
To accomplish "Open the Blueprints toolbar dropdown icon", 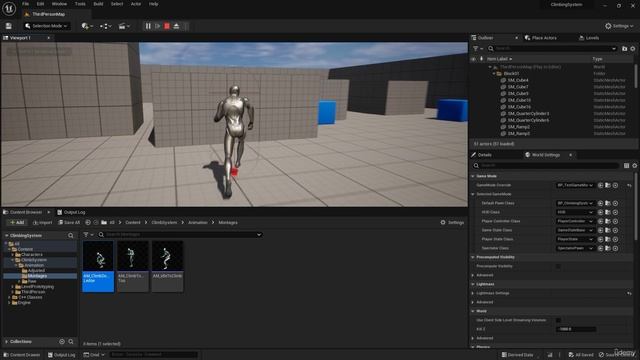I will pyautogui.click(x=105, y=26).
